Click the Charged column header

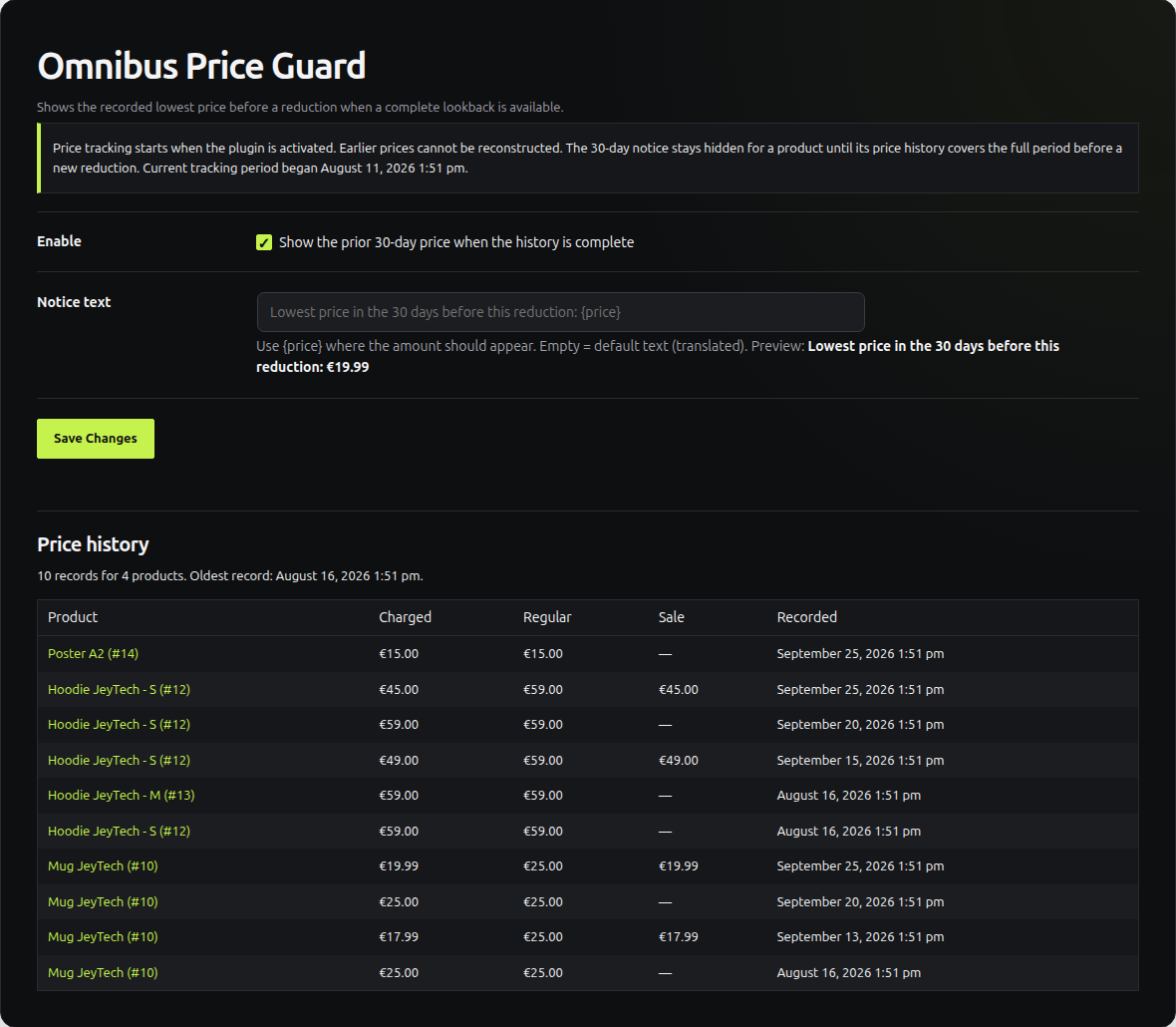(x=405, y=617)
